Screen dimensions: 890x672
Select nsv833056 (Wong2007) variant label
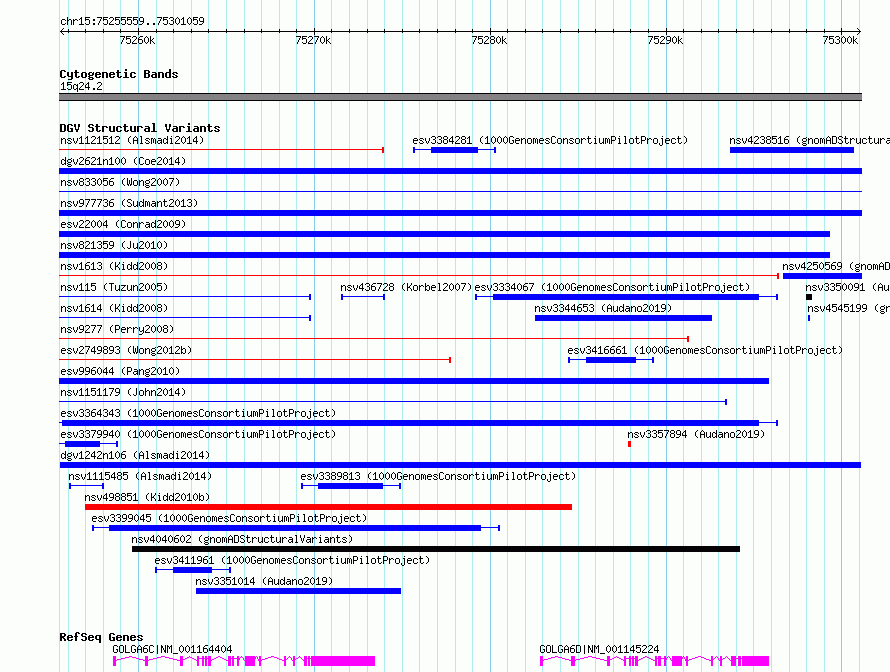[120, 182]
